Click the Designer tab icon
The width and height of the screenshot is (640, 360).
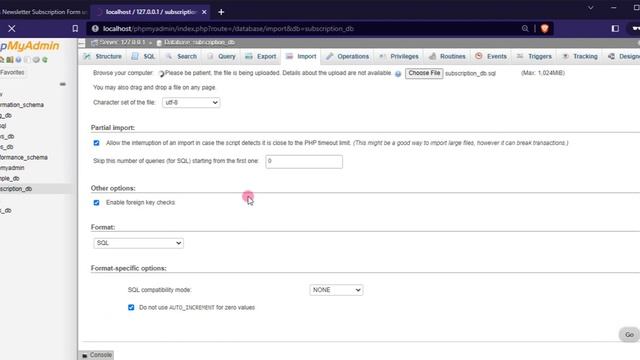point(611,56)
